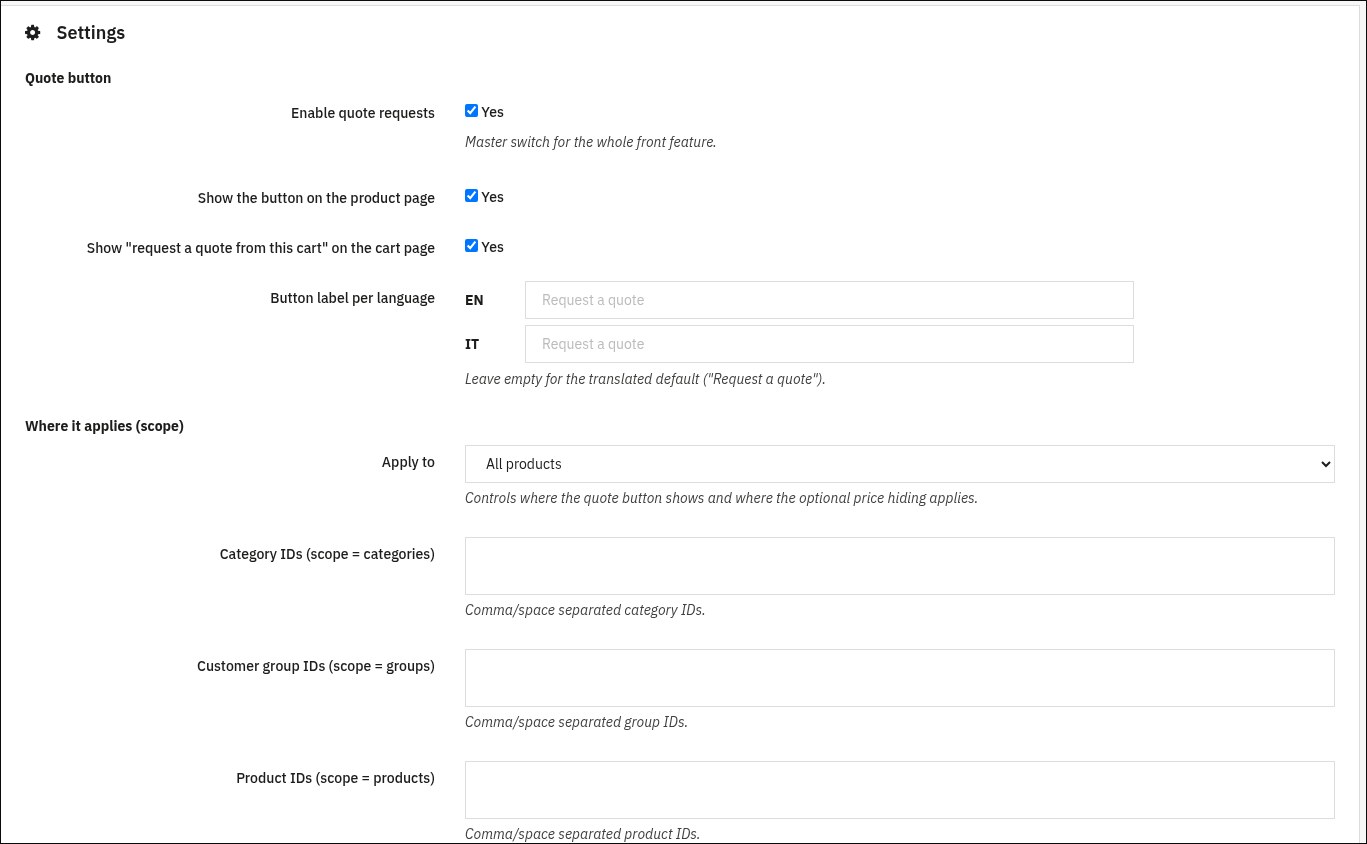This screenshot has height=844, width=1367.
Task: Toggle the cart page quote request checkbox
Action: point(471,246)
